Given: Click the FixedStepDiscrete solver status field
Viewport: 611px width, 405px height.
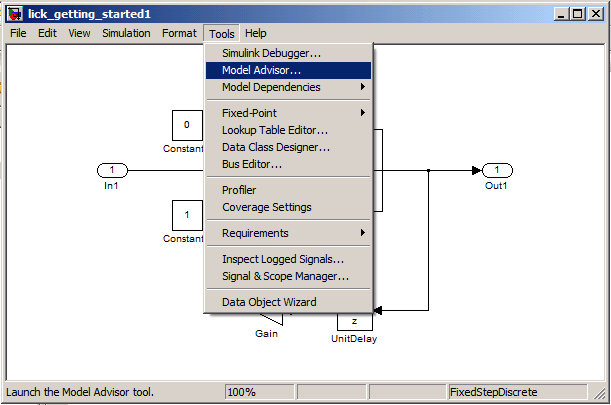Looking at the screenshot, I should (517, 392).
